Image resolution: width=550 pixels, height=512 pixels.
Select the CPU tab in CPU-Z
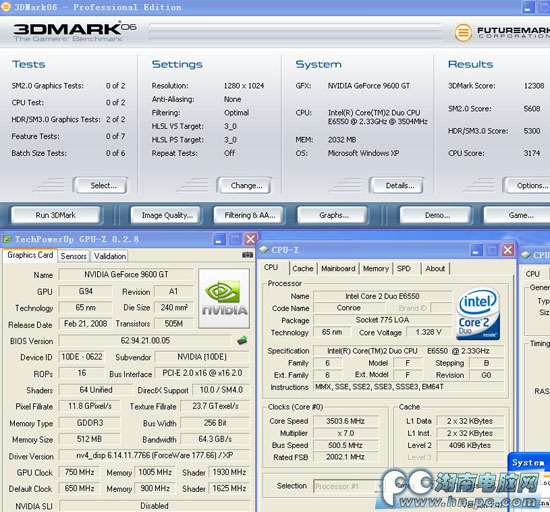click(x=271, y=268)
